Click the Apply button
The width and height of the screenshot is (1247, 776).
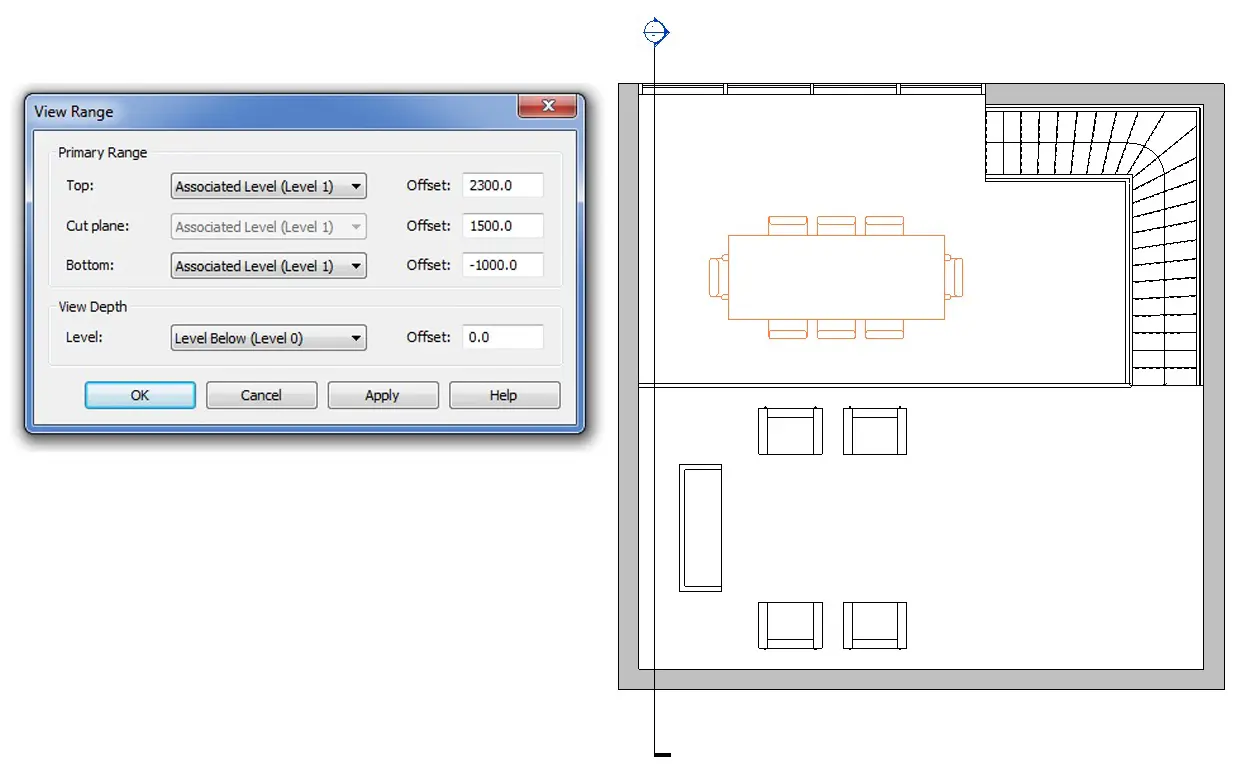coord(382,395)
